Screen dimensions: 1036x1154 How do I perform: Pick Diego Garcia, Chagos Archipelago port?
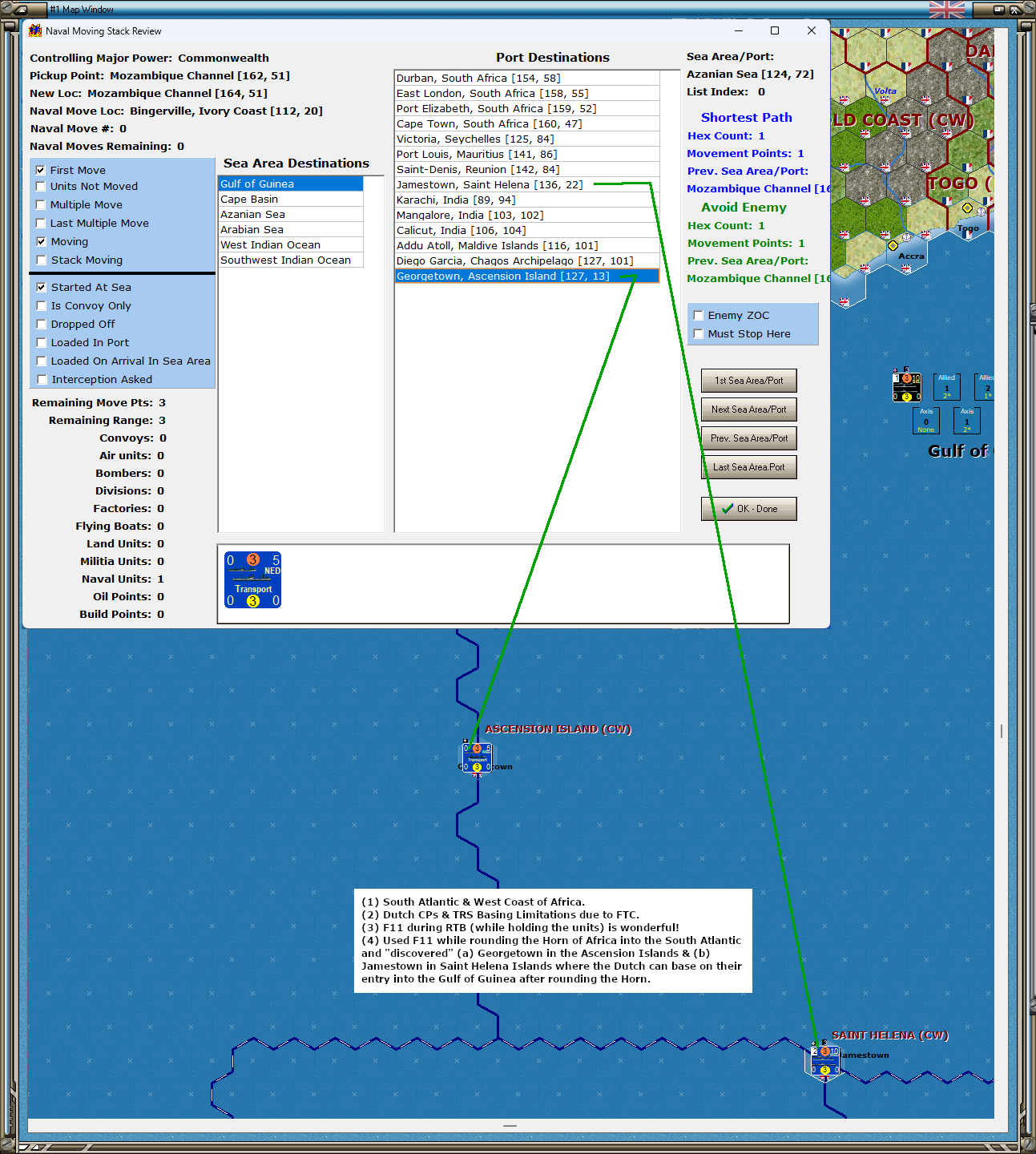click(527, 260)
